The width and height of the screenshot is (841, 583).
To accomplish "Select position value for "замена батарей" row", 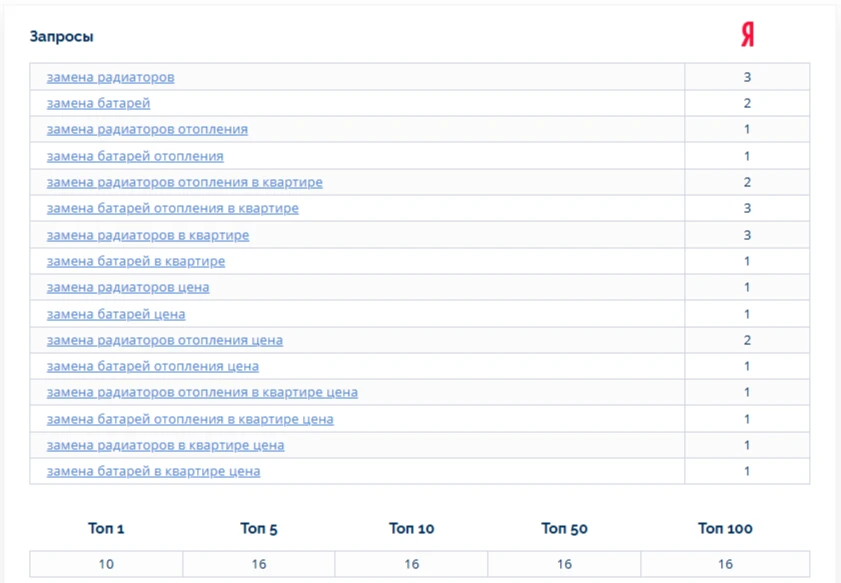I will [747, 103].
